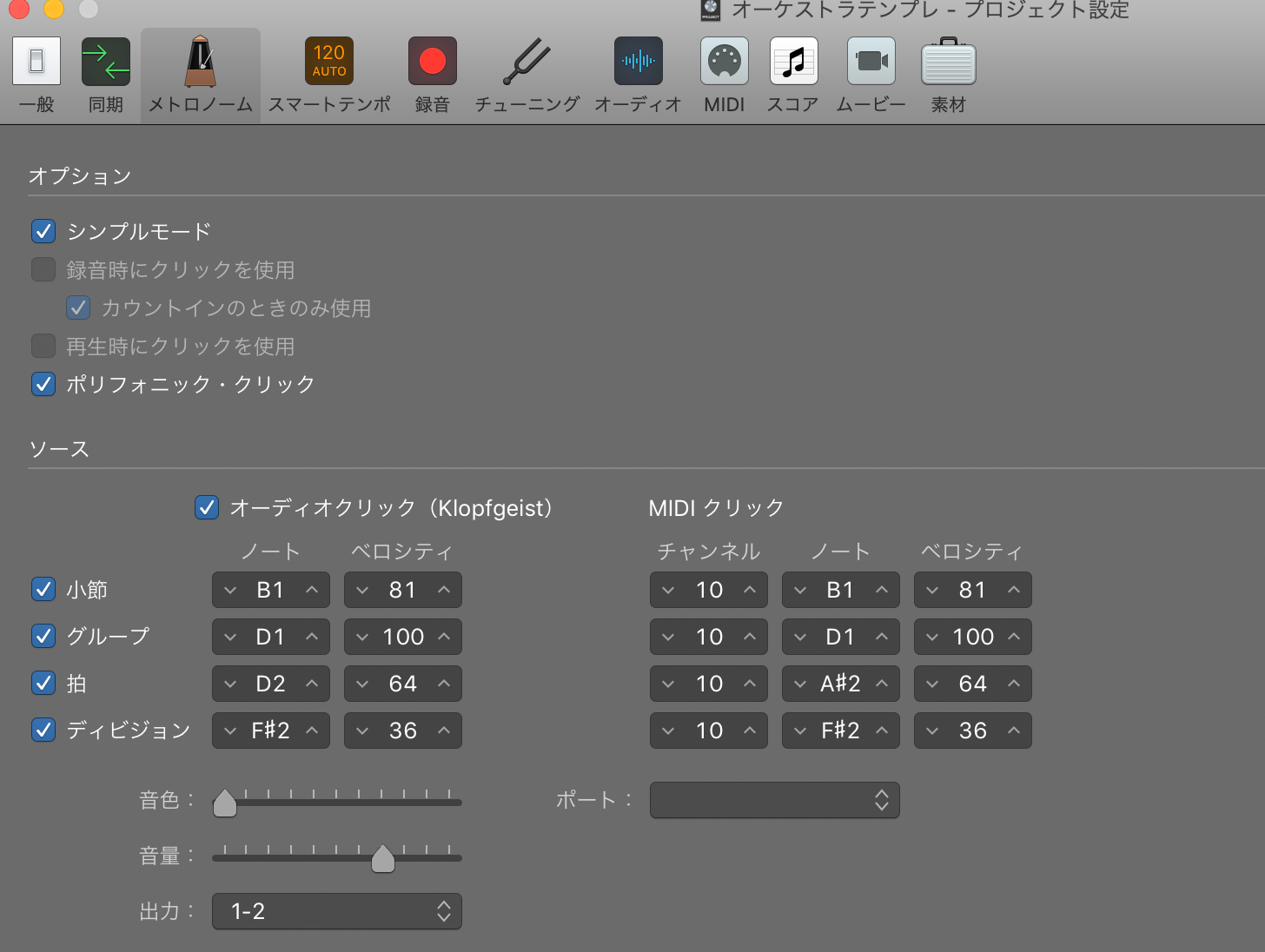Image resolution: width=1265 pixels, height=952 pixels.
Task: Open the オーディオ waveform icon
Action: (639, 61)
